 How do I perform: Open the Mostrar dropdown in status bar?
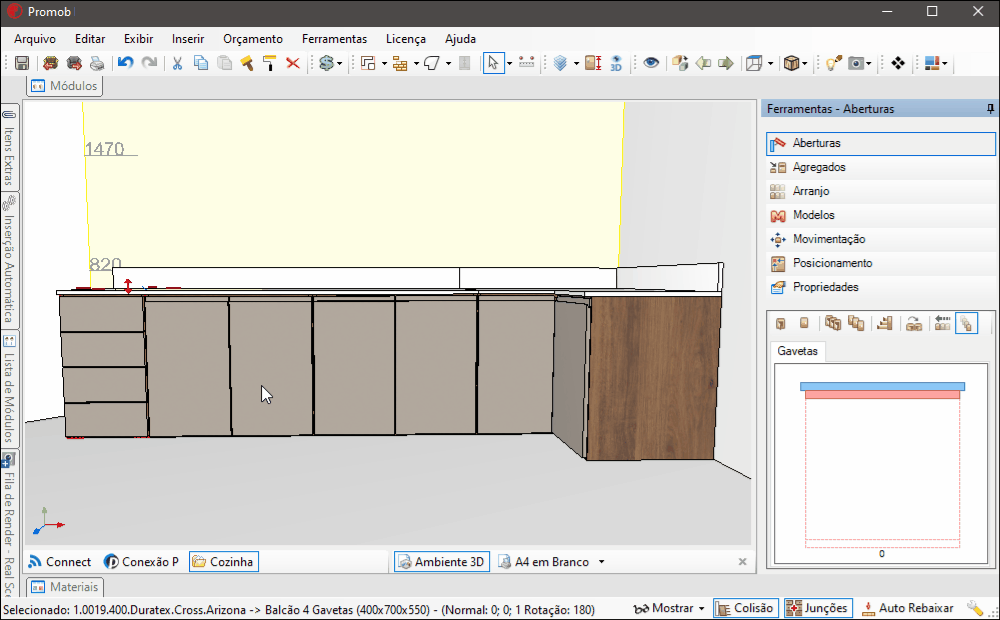[x=670, y=609]
